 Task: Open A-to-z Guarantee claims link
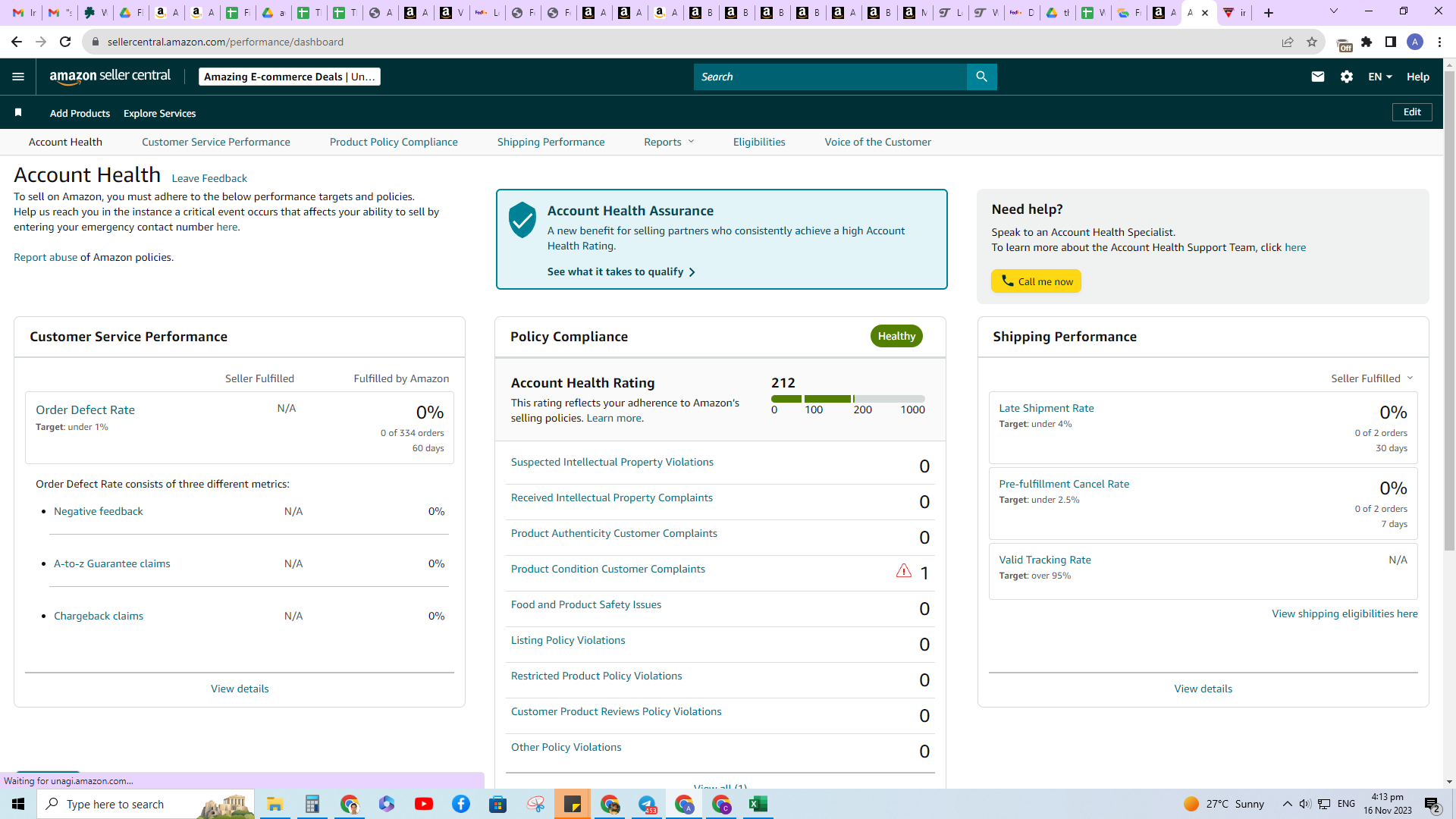[x=112, y=563]
